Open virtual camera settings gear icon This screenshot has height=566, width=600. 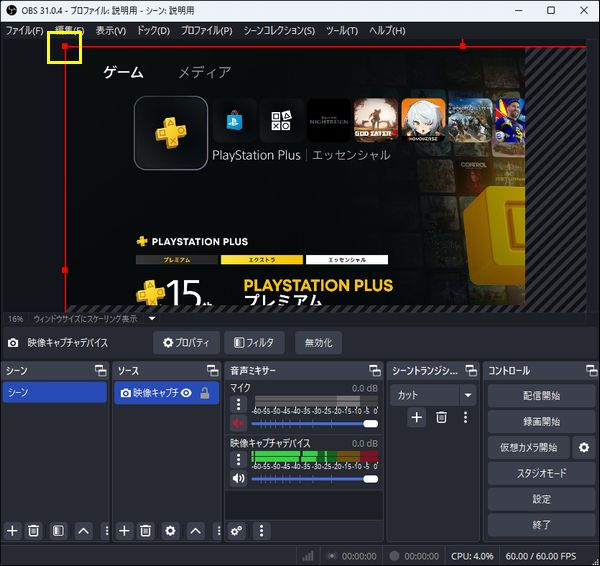tap(584, 447)
